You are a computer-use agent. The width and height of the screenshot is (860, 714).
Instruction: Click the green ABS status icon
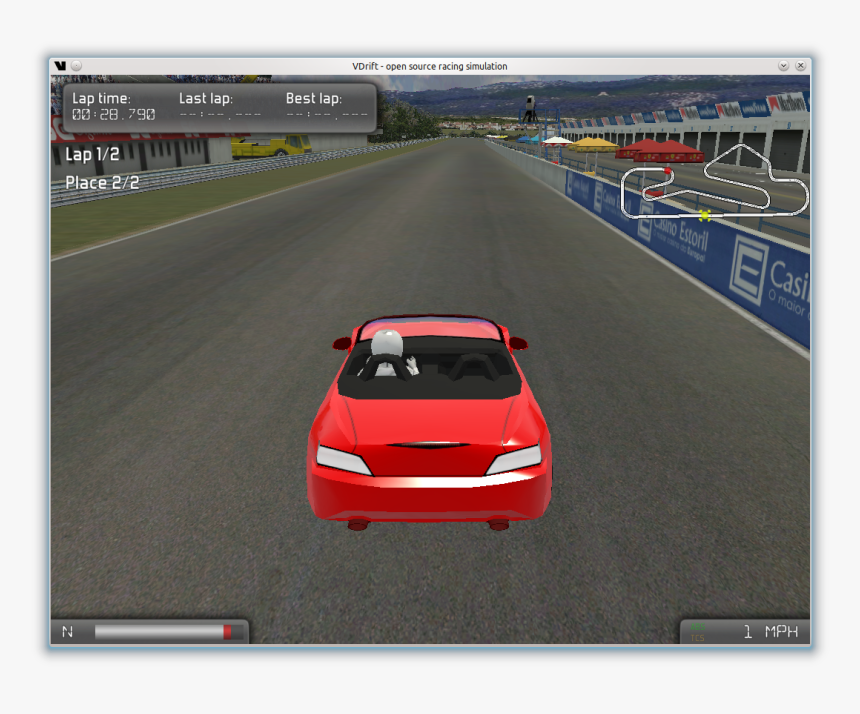pyautogui.click(x=697, y=626)
